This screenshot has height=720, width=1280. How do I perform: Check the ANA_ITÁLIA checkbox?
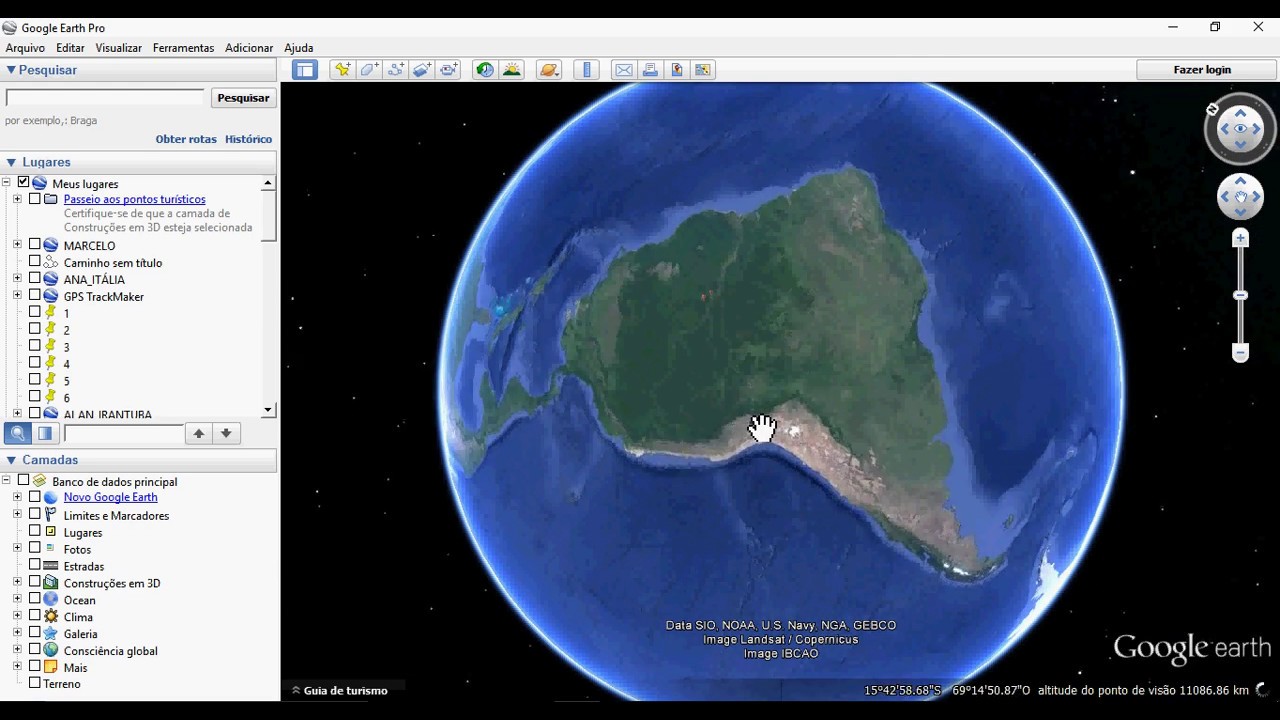coord(34,278)
